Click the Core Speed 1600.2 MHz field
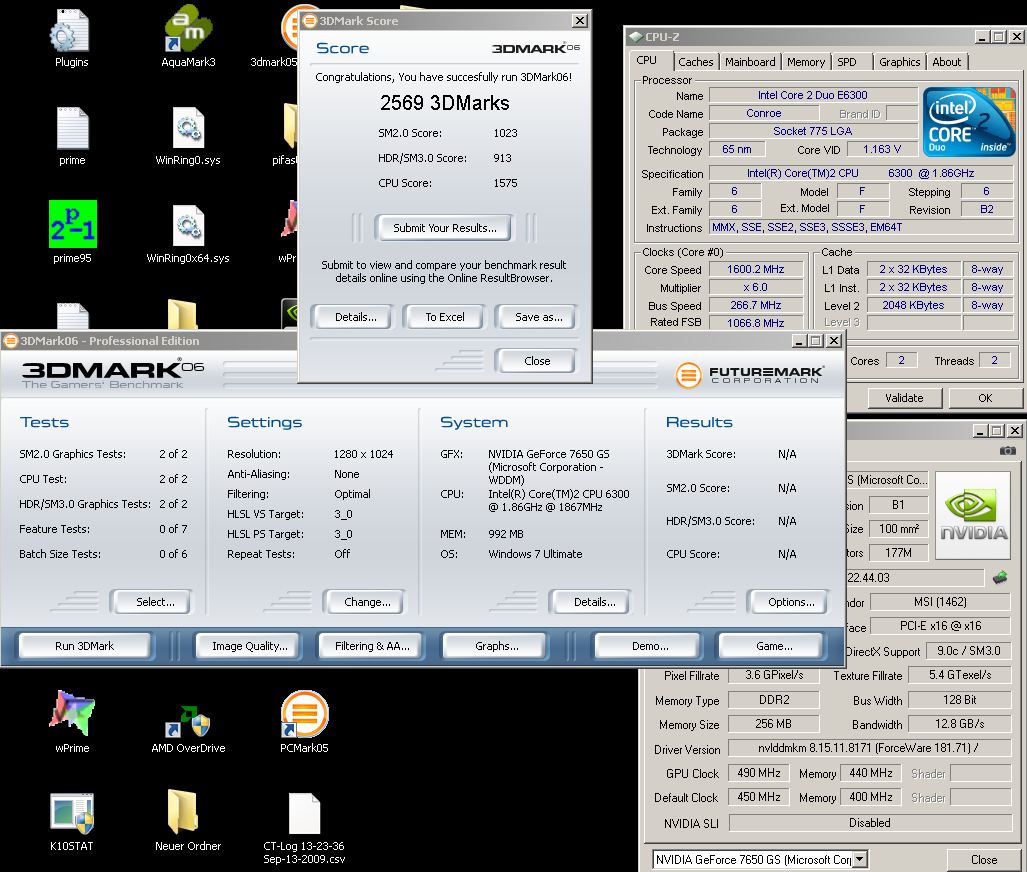Screen dimensions: 1027x872 [756, 269]
